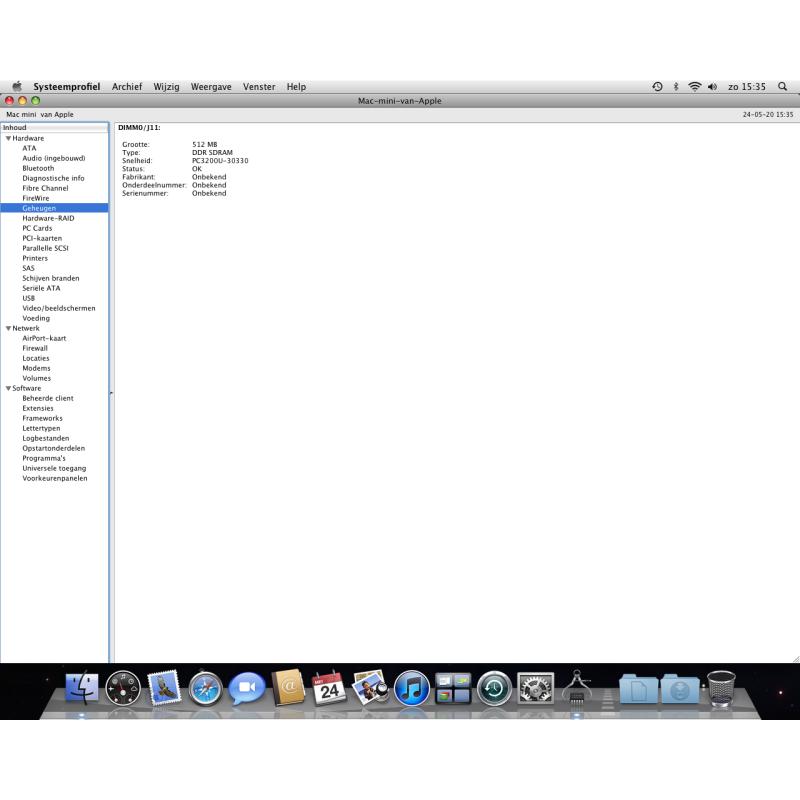The width and height of the screenshot is (800, 800).
Task: Open the Help menu
Action: pyautogui.click(x=296, y=87)
